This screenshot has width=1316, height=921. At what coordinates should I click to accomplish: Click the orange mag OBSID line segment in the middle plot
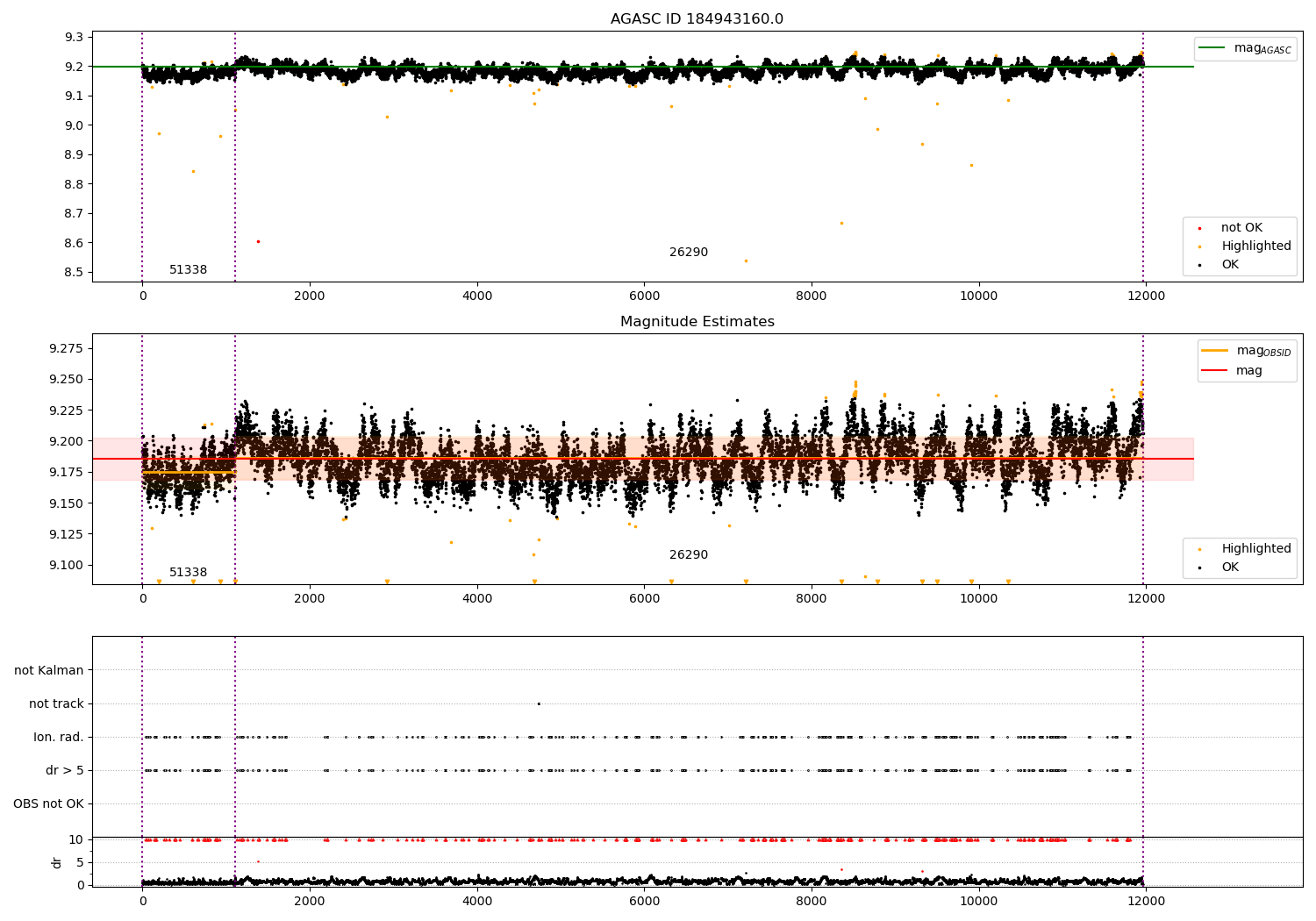tap(189, 473)
